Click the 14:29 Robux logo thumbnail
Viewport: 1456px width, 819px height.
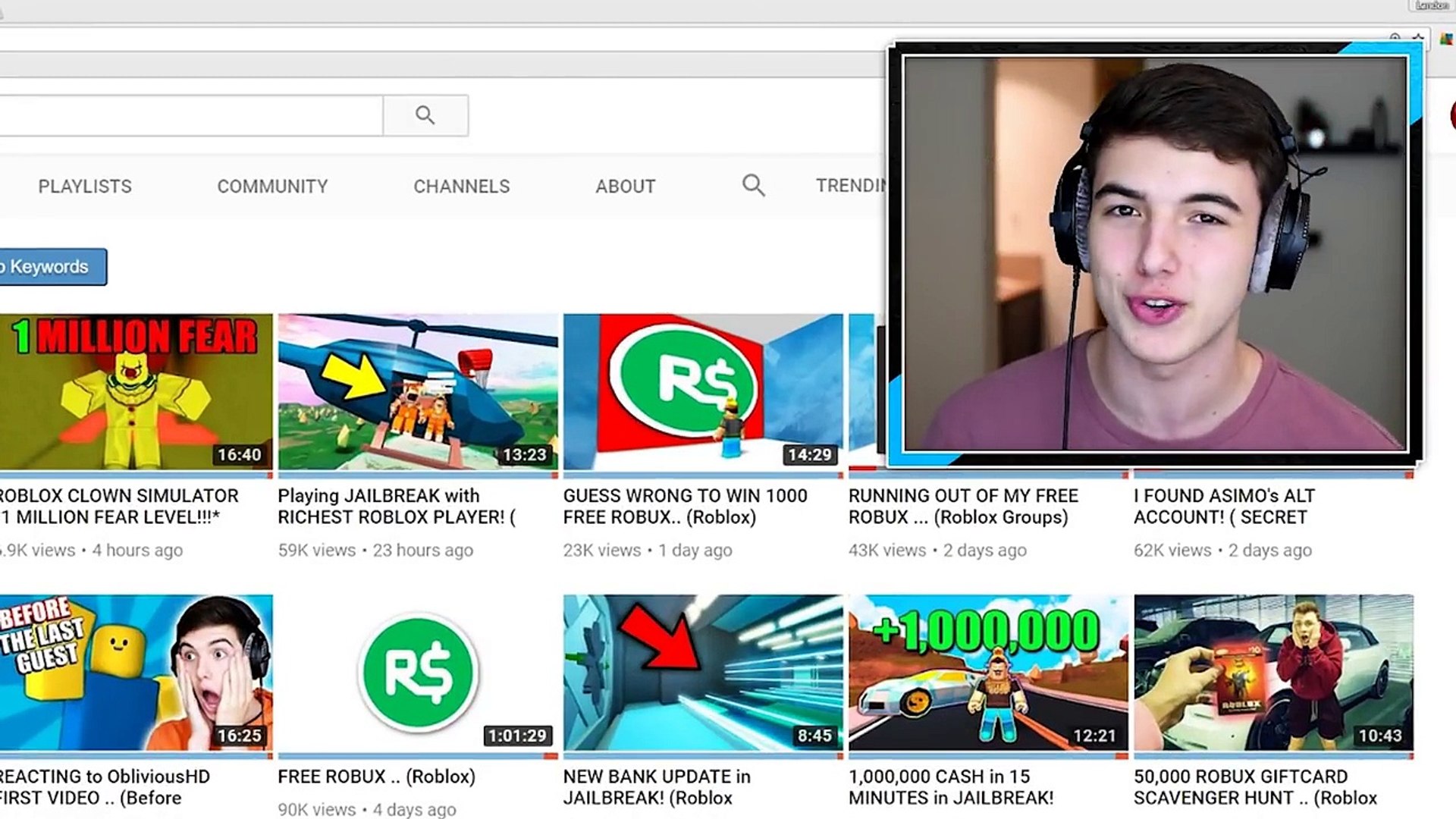(702, 392)
